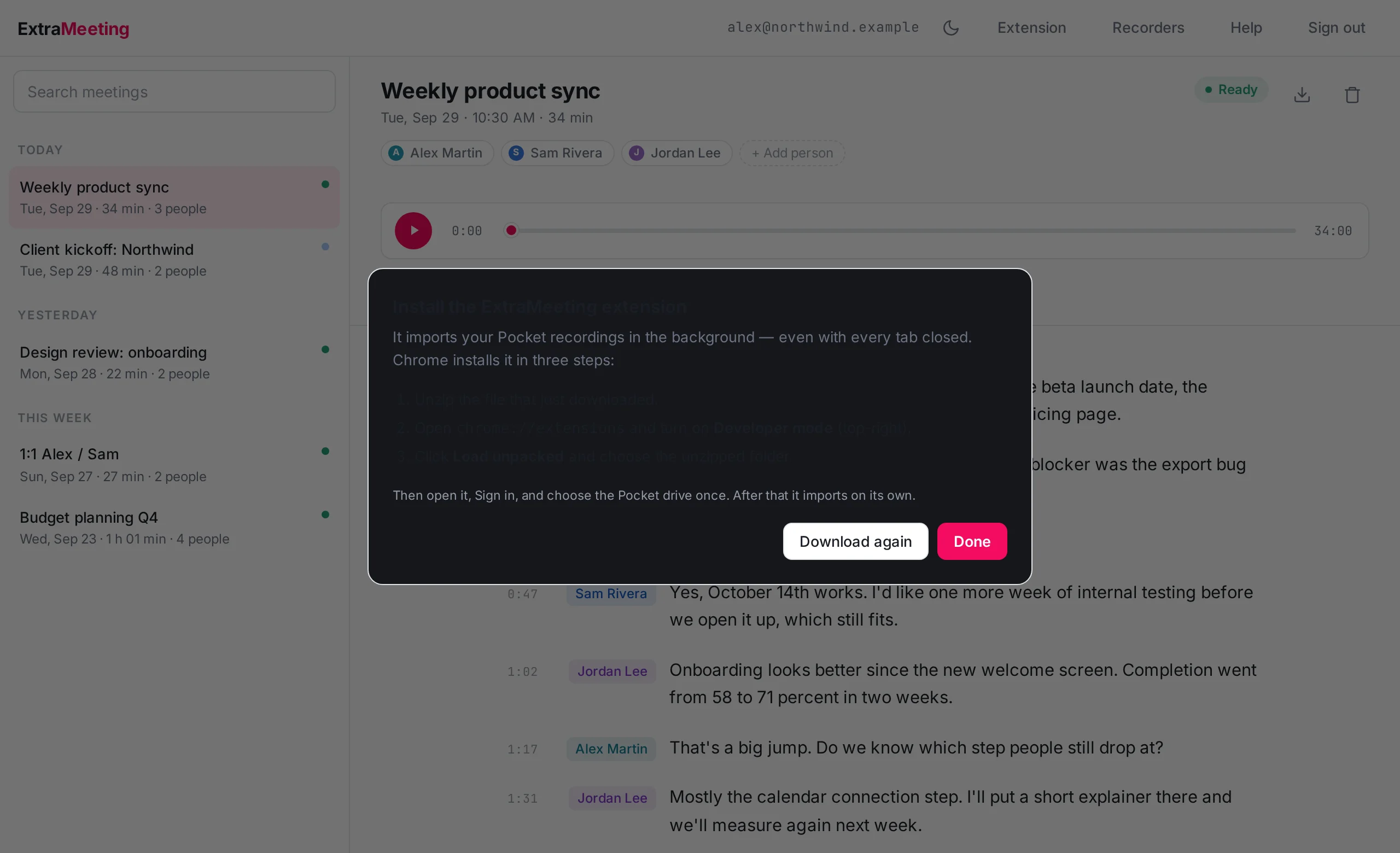Screen dimensions: 1400x853
Task: Jump to the 1:31 timestamp
Action: click(x=522, y=799)
